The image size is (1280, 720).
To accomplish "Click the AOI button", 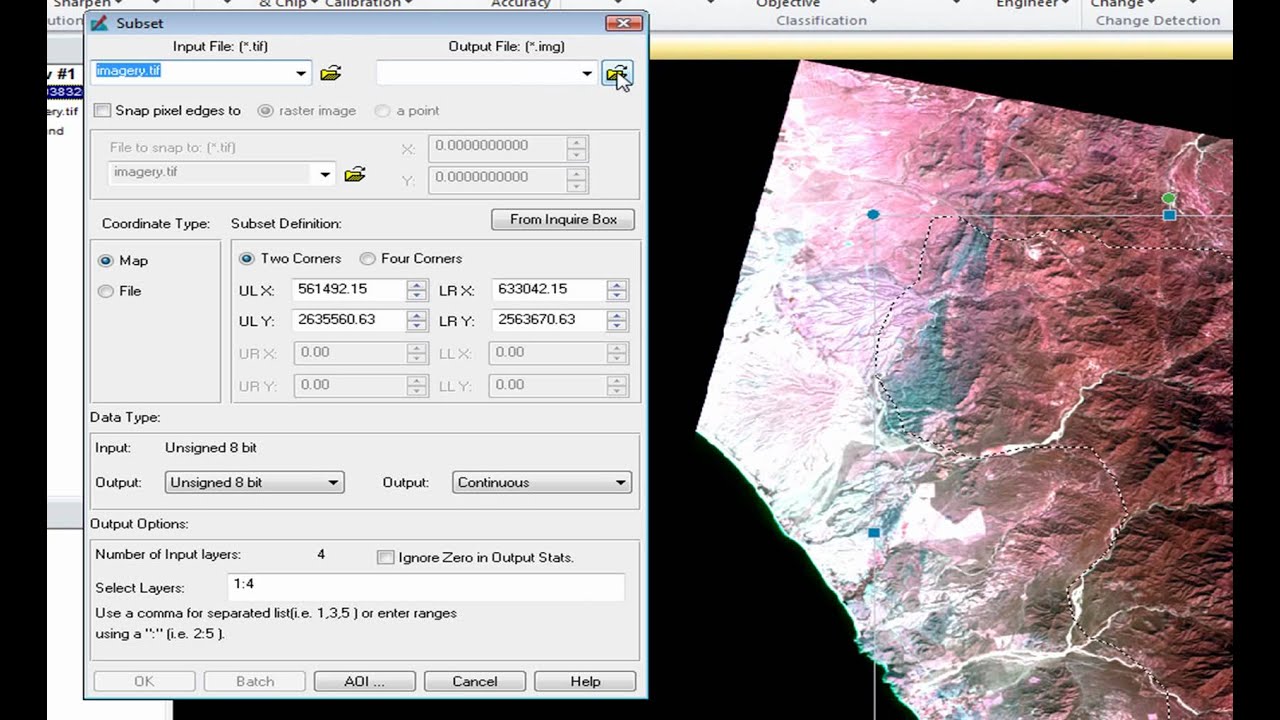I will 364,681.
